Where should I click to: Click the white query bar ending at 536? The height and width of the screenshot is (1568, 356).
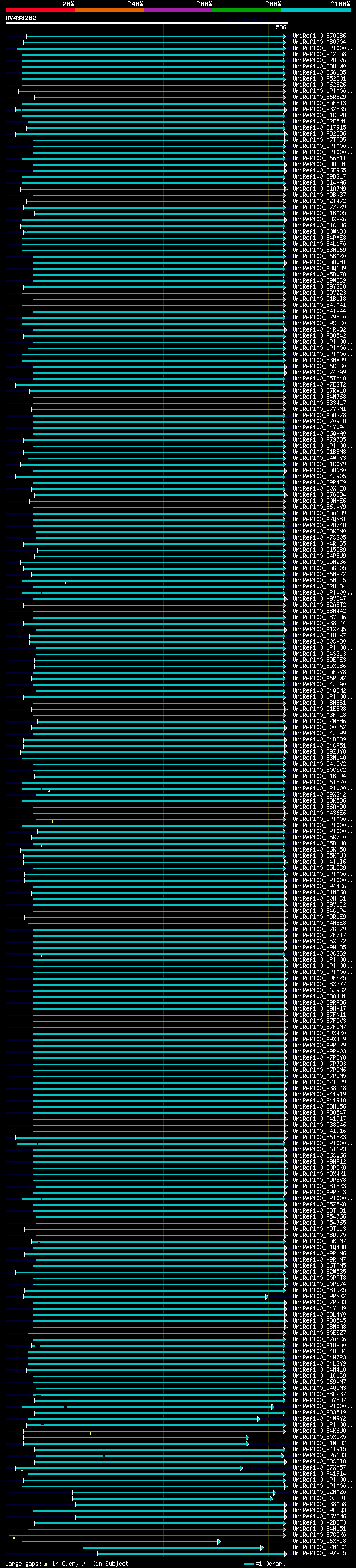click(x=147, y=22)
